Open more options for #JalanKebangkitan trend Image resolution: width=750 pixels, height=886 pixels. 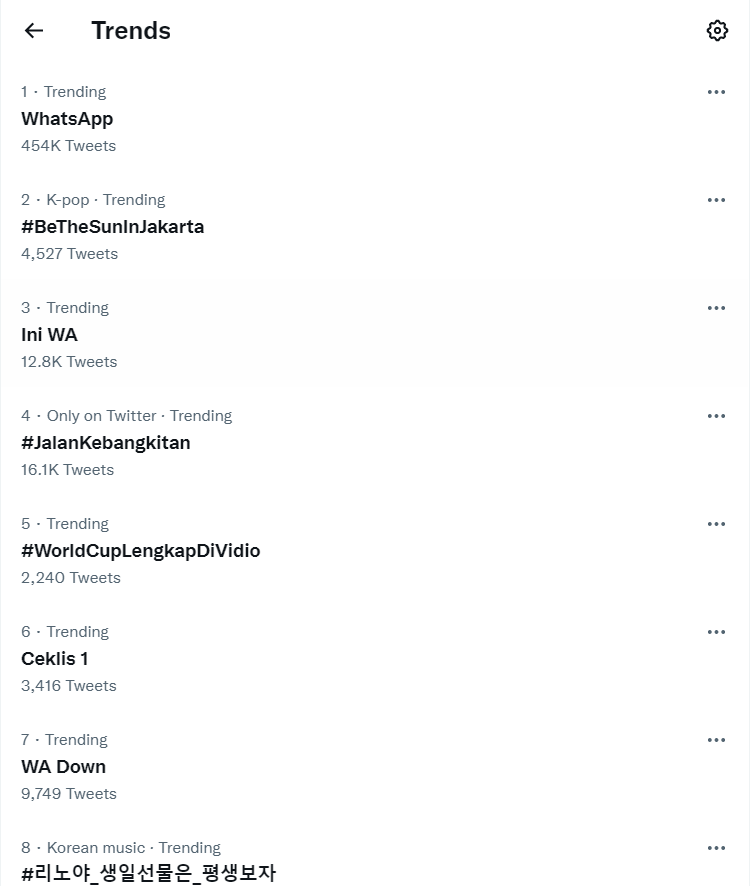716,416
